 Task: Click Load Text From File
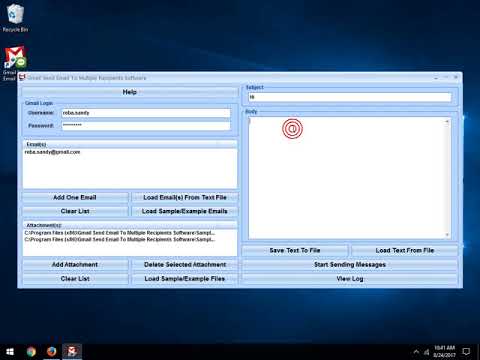tap(405, 250)
